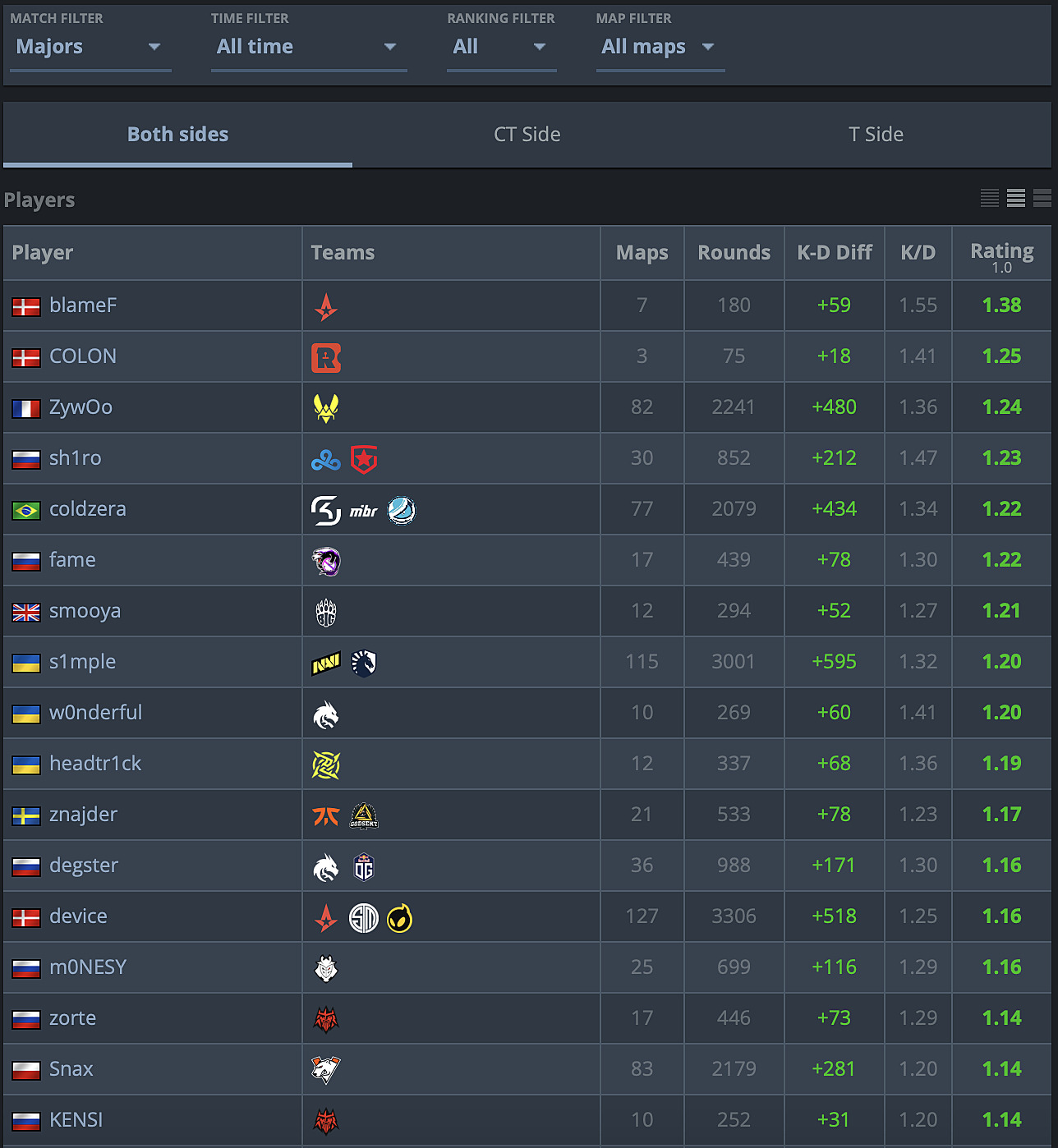This screenshot has width=1058, height=1148.
Task: Expand the TIME FILTER All time dropdown
Action: coord(308,47)
